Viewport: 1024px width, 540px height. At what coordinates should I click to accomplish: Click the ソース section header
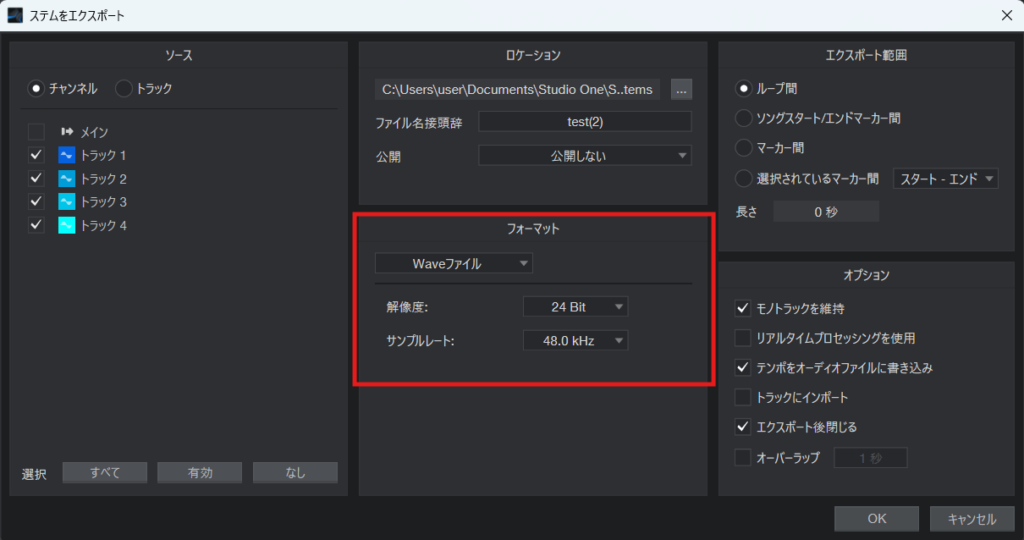178,56
